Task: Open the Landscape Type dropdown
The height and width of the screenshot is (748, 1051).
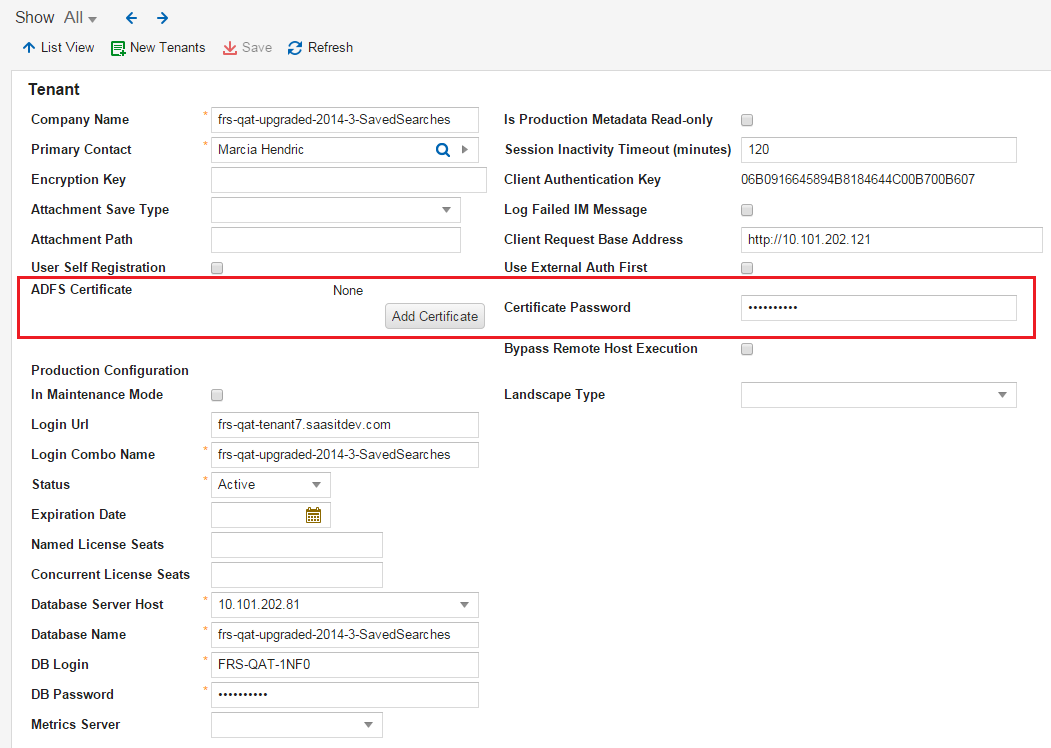Action: coord(1002,395)
